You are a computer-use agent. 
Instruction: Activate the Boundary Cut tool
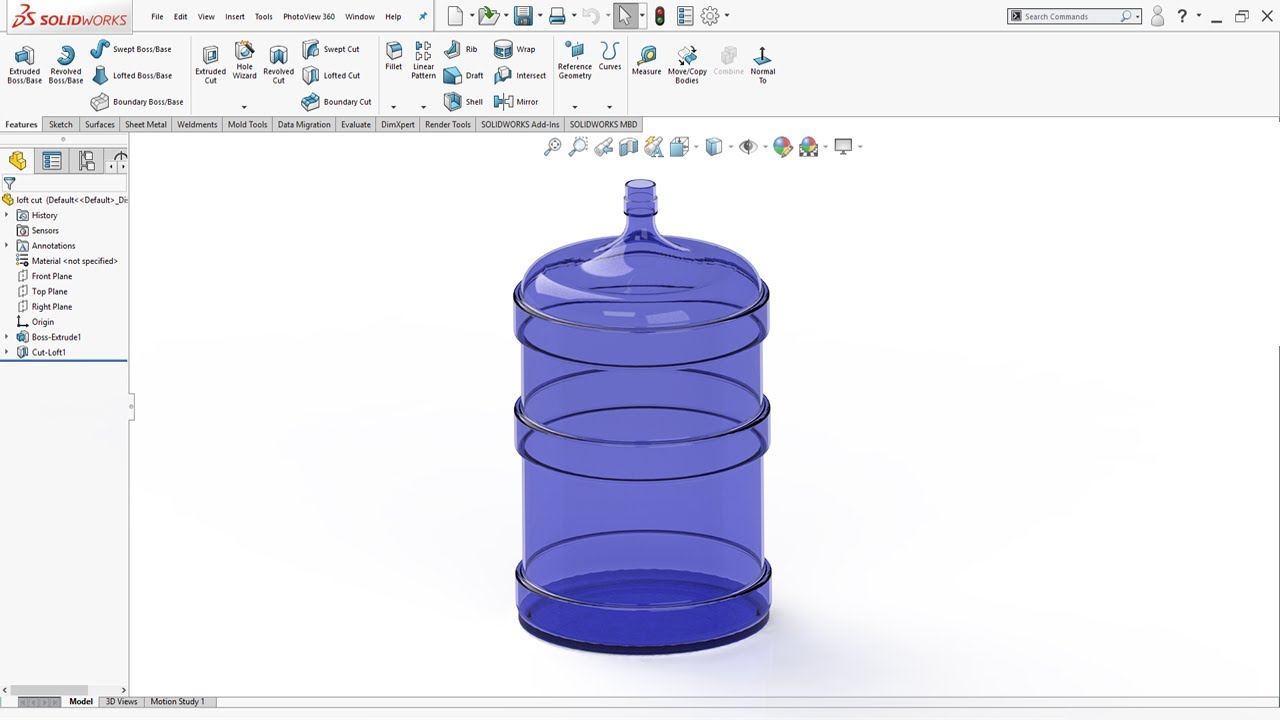tap(337, 101)
